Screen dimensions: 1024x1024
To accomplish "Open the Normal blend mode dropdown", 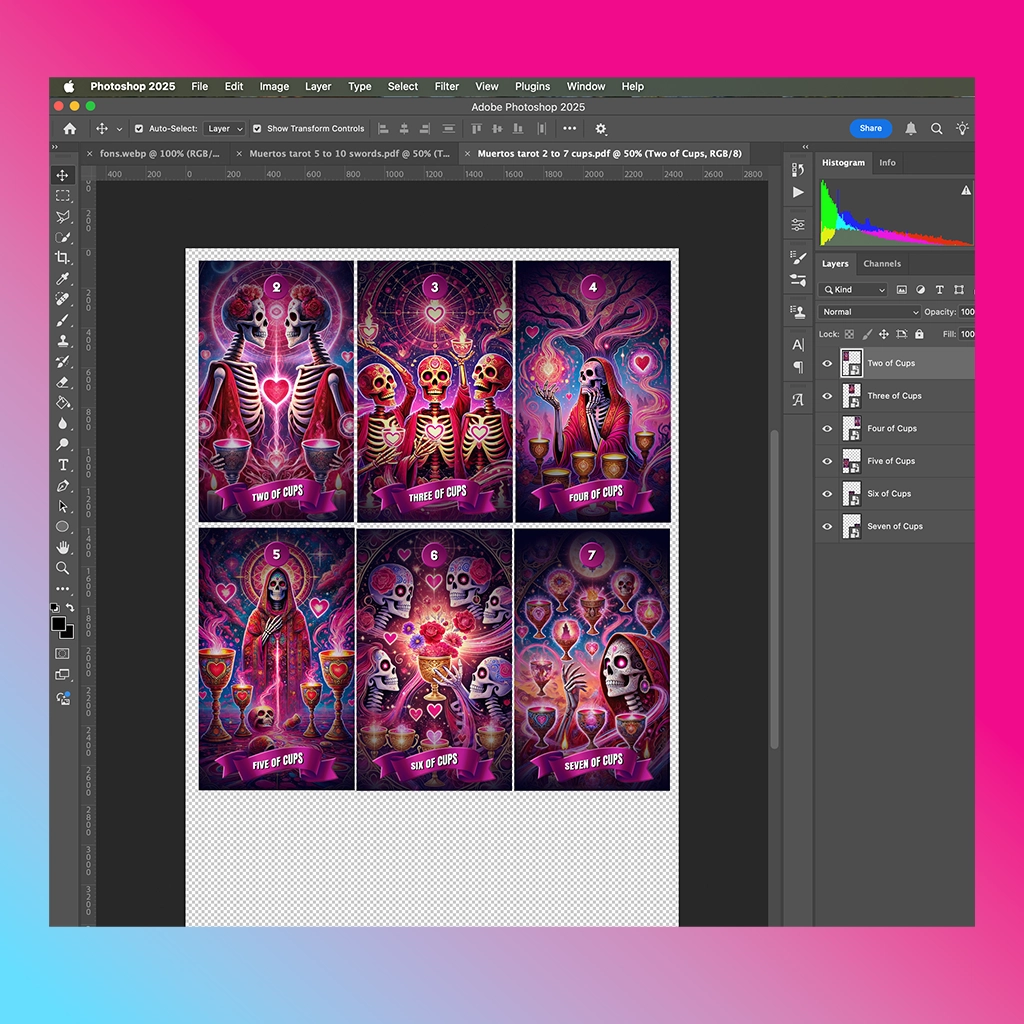I will (x=869, y=312).
